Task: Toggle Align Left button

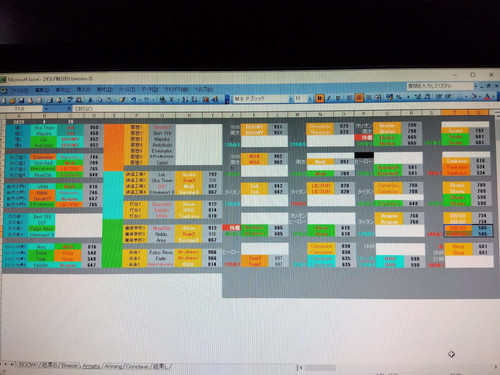Action: click(x=349, y=98)
